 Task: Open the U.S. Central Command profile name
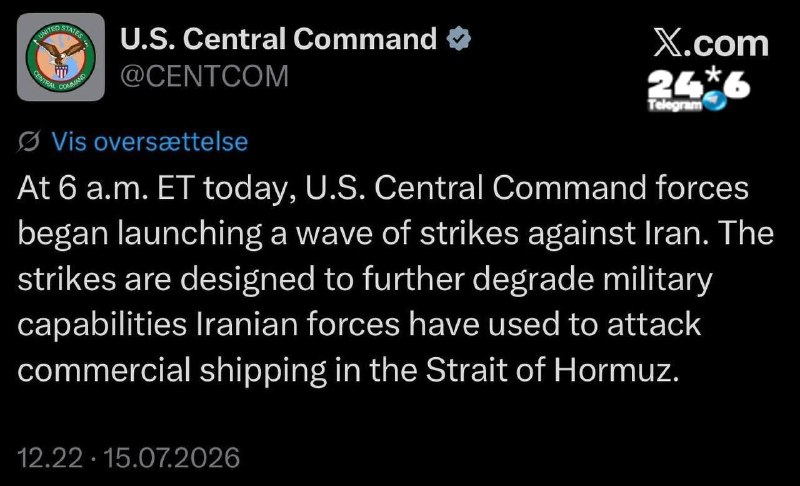(x=279, y=39)
